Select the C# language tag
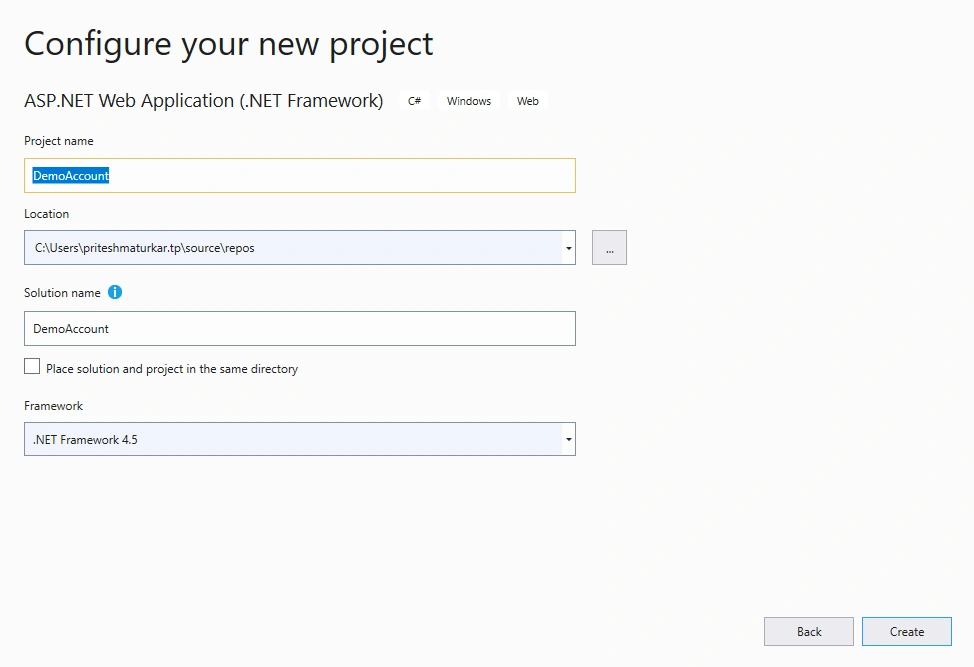Screen dimensions: 974x667 pos(414,101)
